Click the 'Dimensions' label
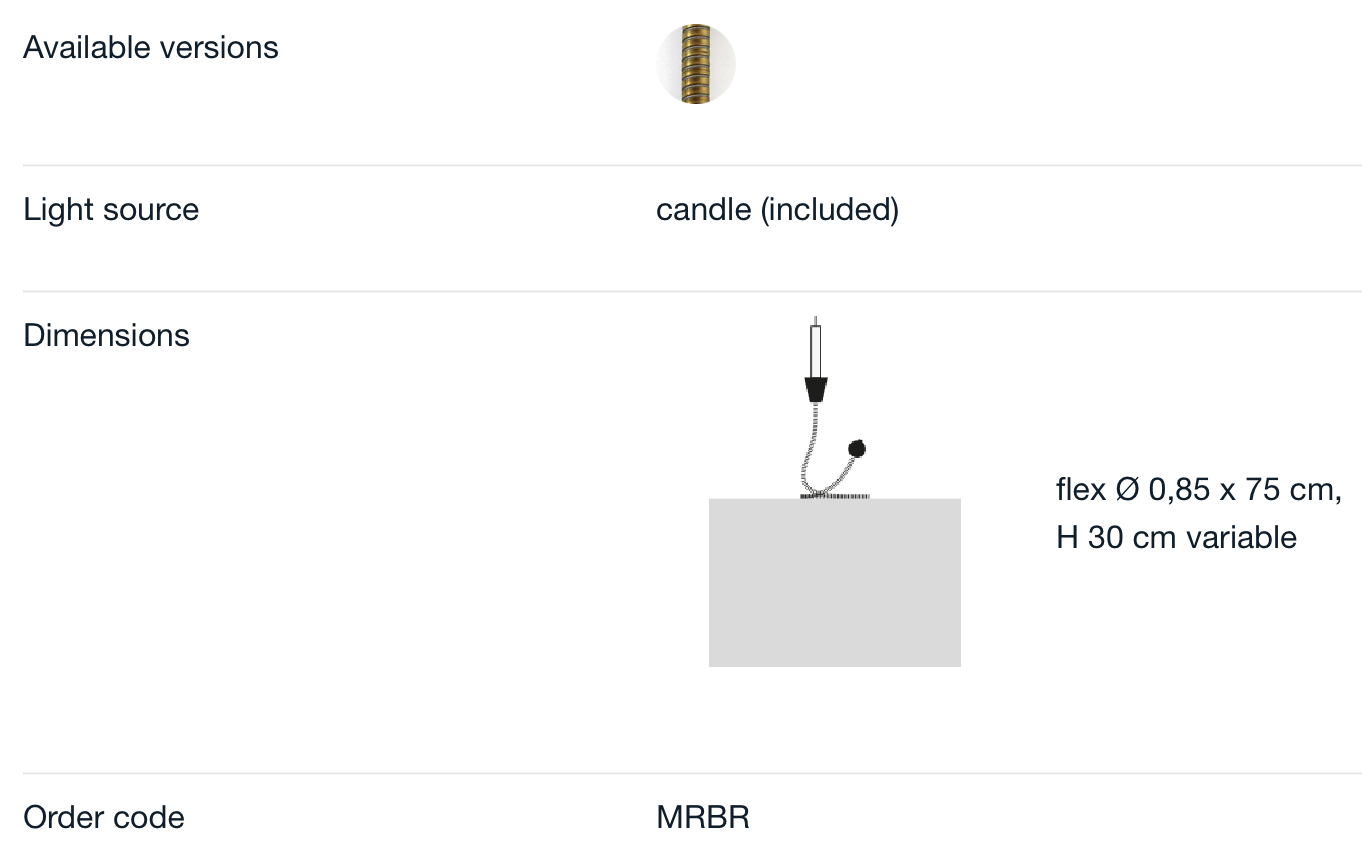Image resolution: width=1362 pixels, height=860 pixels. point(106,335)
